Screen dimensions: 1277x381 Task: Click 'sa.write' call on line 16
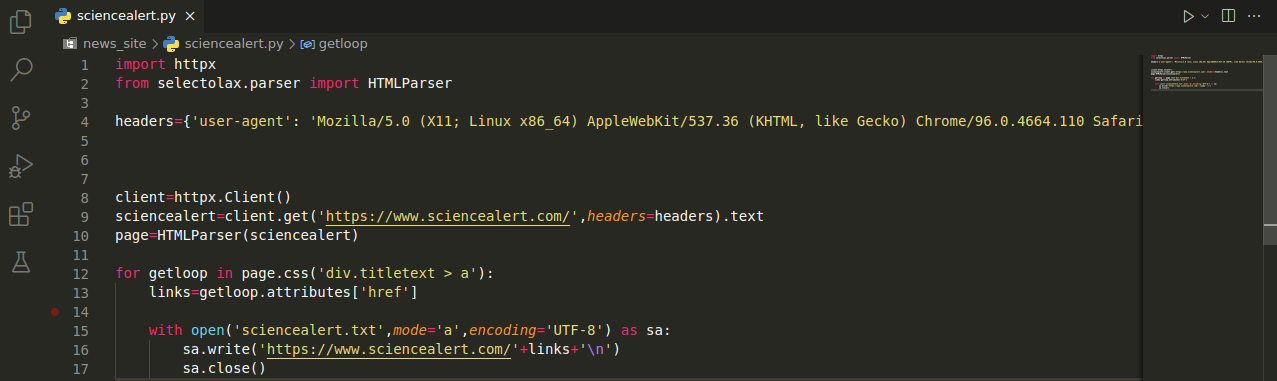216,350
